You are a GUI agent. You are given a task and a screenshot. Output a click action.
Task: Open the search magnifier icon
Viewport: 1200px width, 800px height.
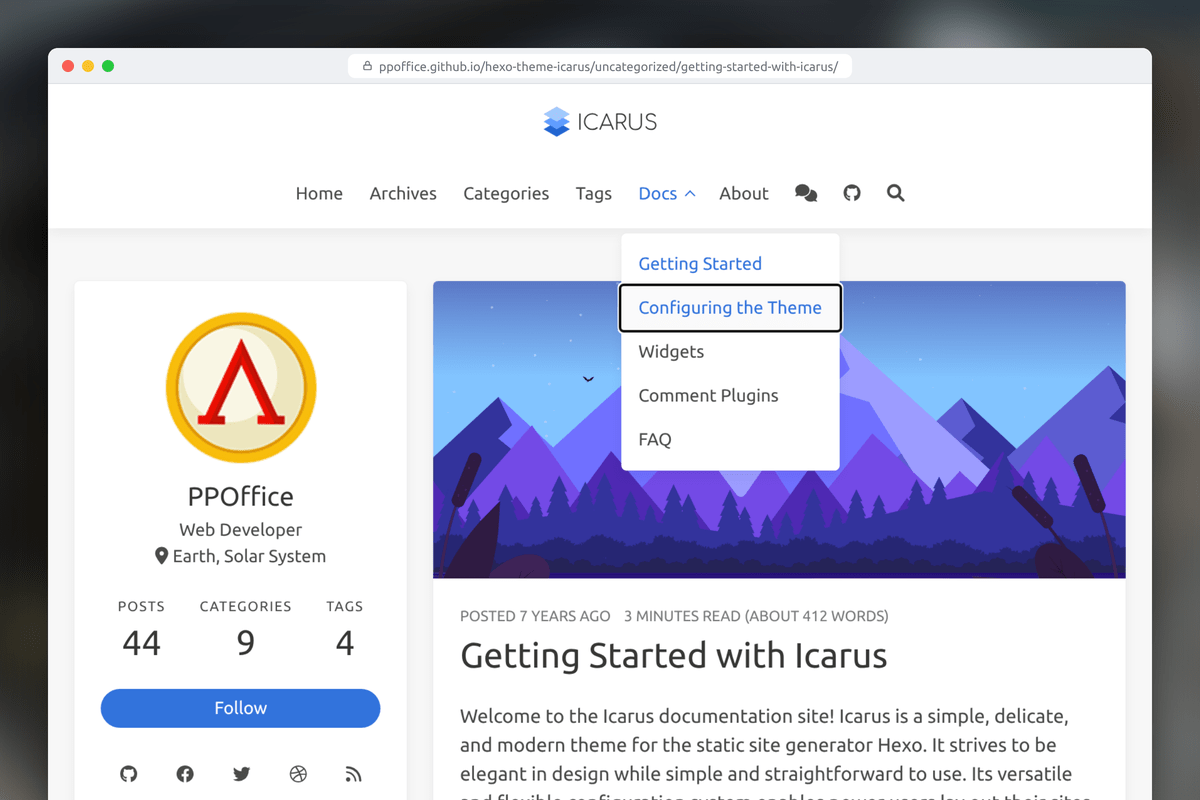[896, 193]
